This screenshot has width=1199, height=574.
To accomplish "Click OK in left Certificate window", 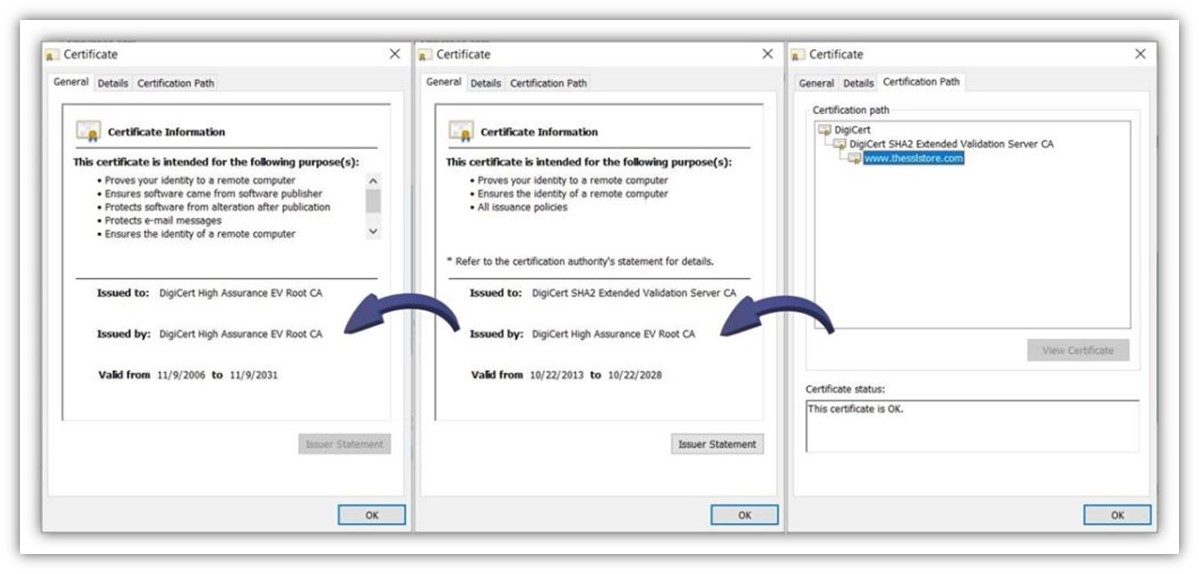I will click(x=372, y=515).
